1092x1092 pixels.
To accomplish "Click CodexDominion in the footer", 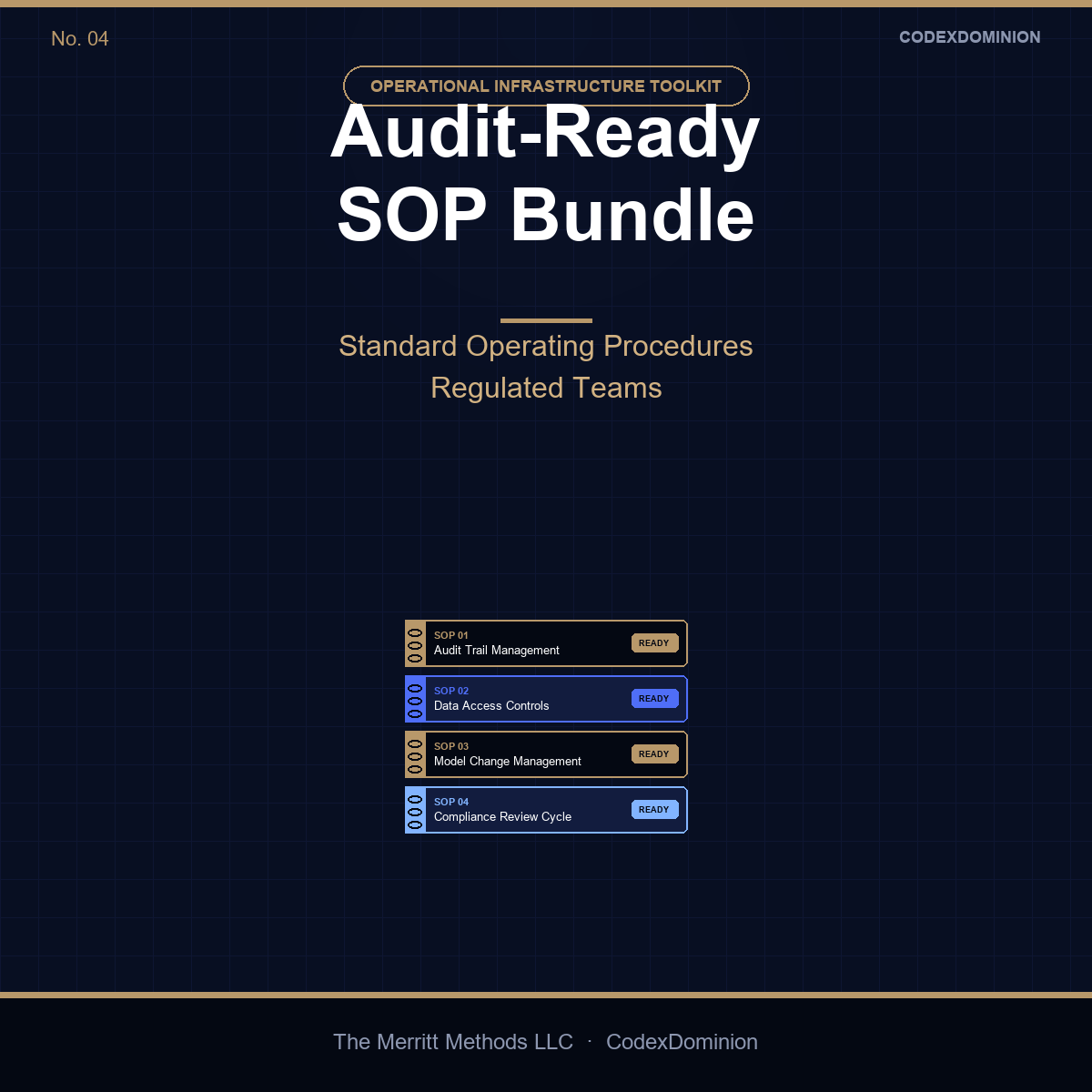I will pyautogui.click(x=682, y=1042).
